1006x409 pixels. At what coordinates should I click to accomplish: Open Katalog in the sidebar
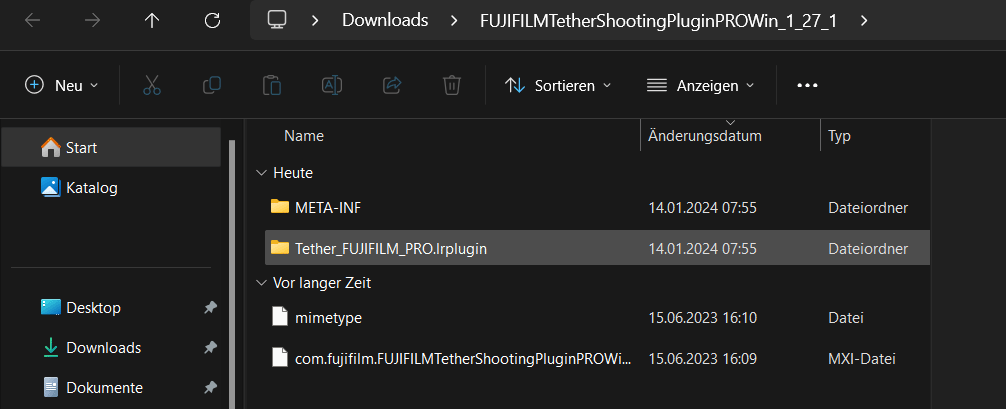point(91,187)
